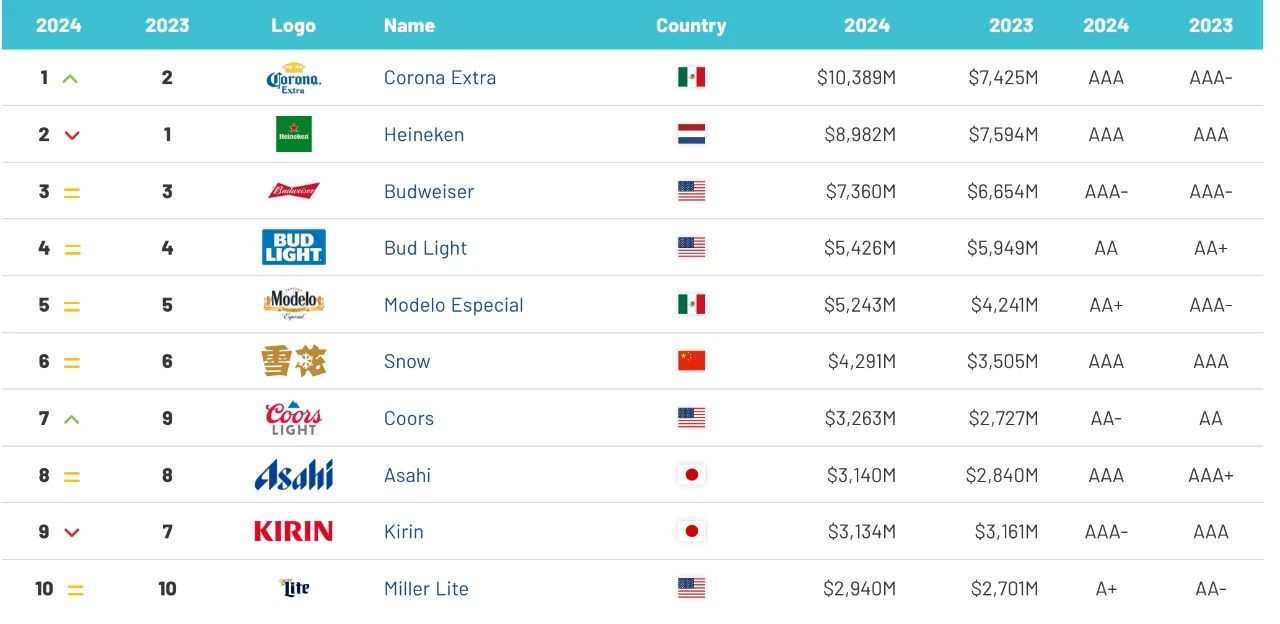
Task: Click the Corona Extra logo
Action: [294, 78]
